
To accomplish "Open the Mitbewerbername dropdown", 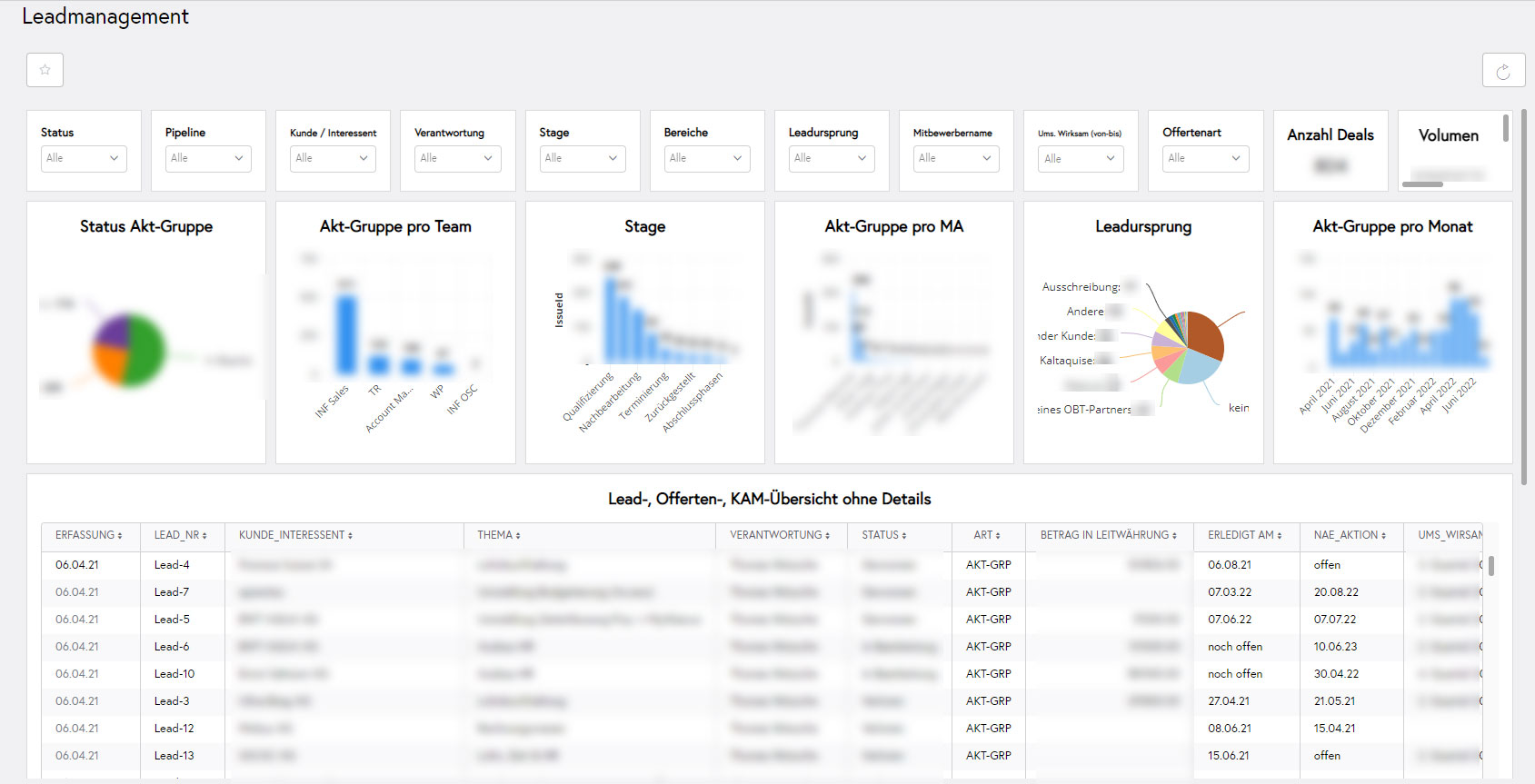I will pos(955,158).
